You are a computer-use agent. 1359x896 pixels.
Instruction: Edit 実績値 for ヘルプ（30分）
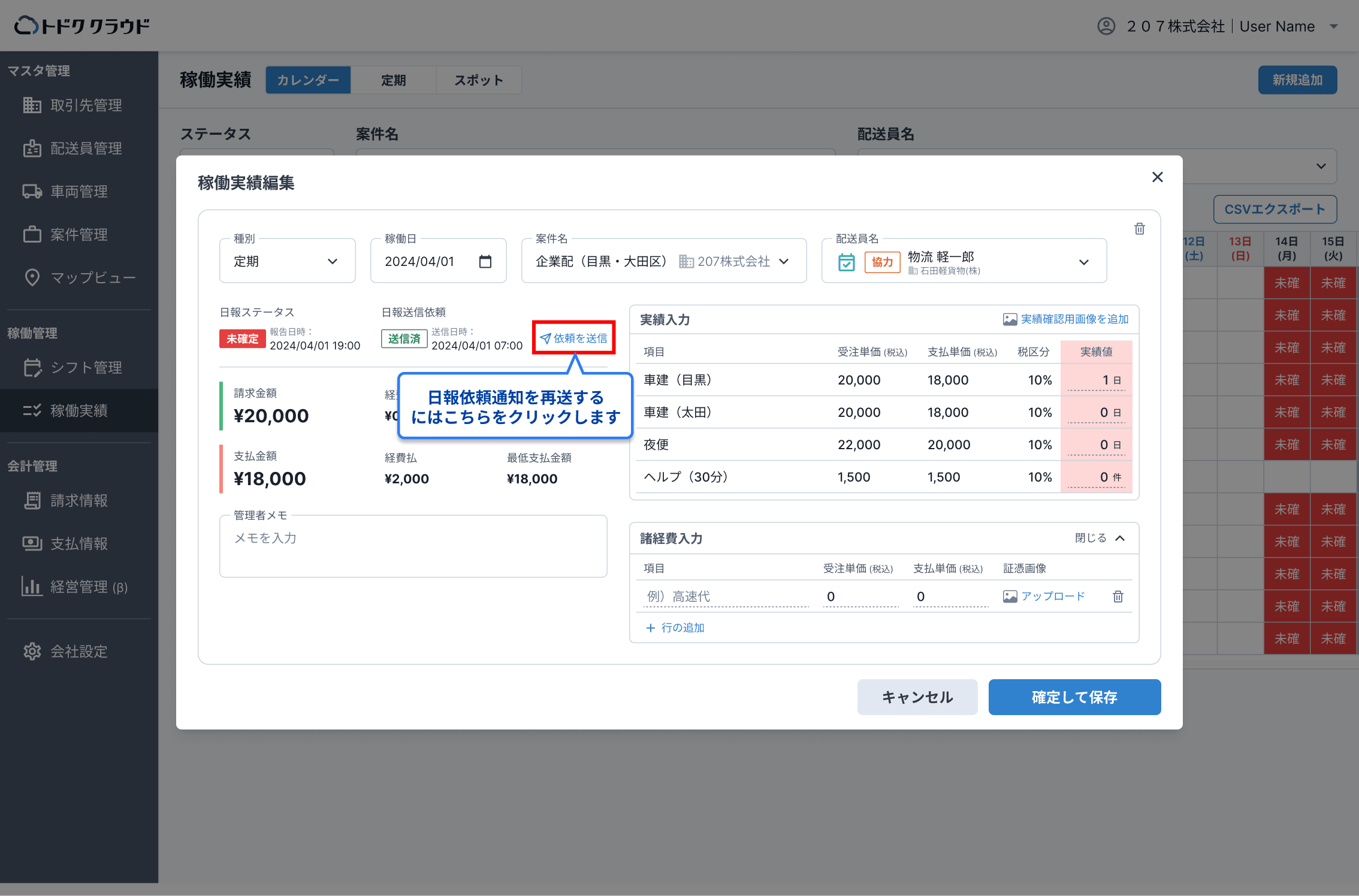click(x=1097, y=477)
